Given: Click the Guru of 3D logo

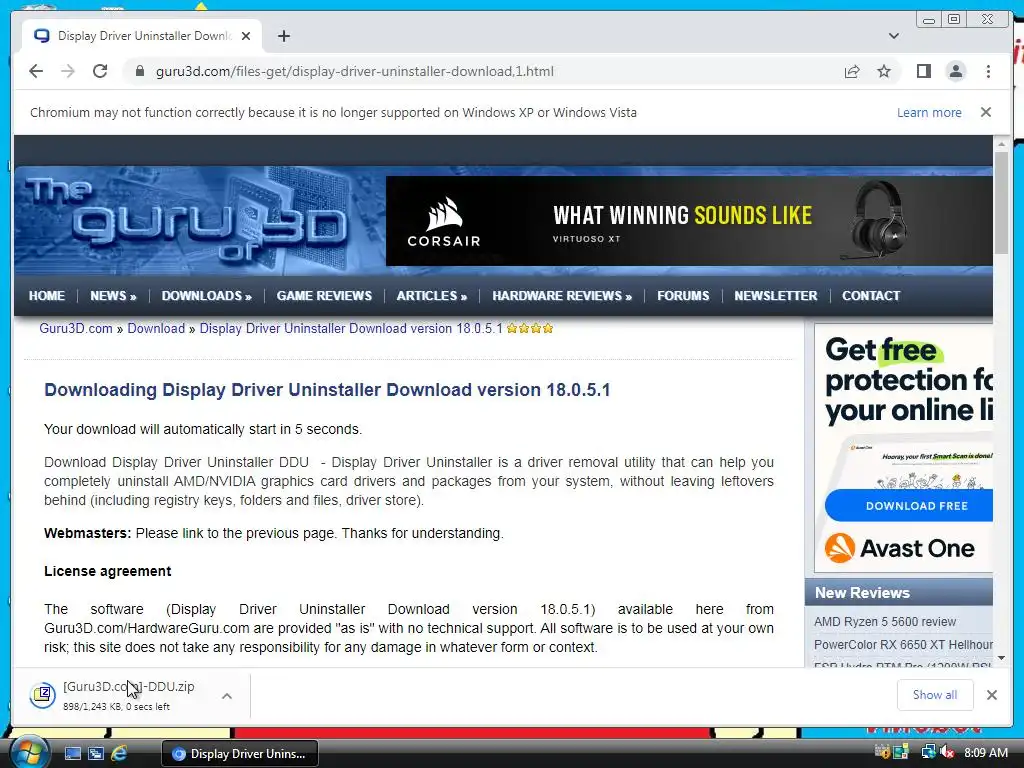Looking at the screenshot, I should tap(186, 220).
